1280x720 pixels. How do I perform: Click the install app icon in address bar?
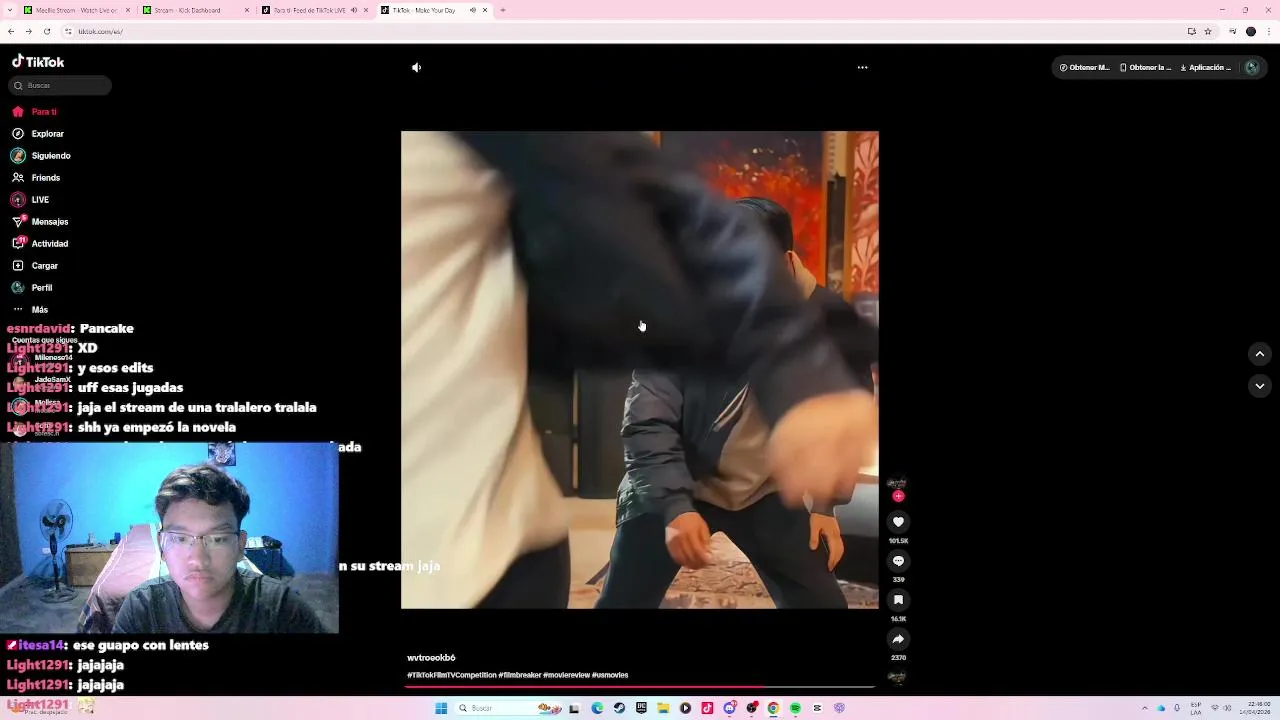tap(1191, 31)
